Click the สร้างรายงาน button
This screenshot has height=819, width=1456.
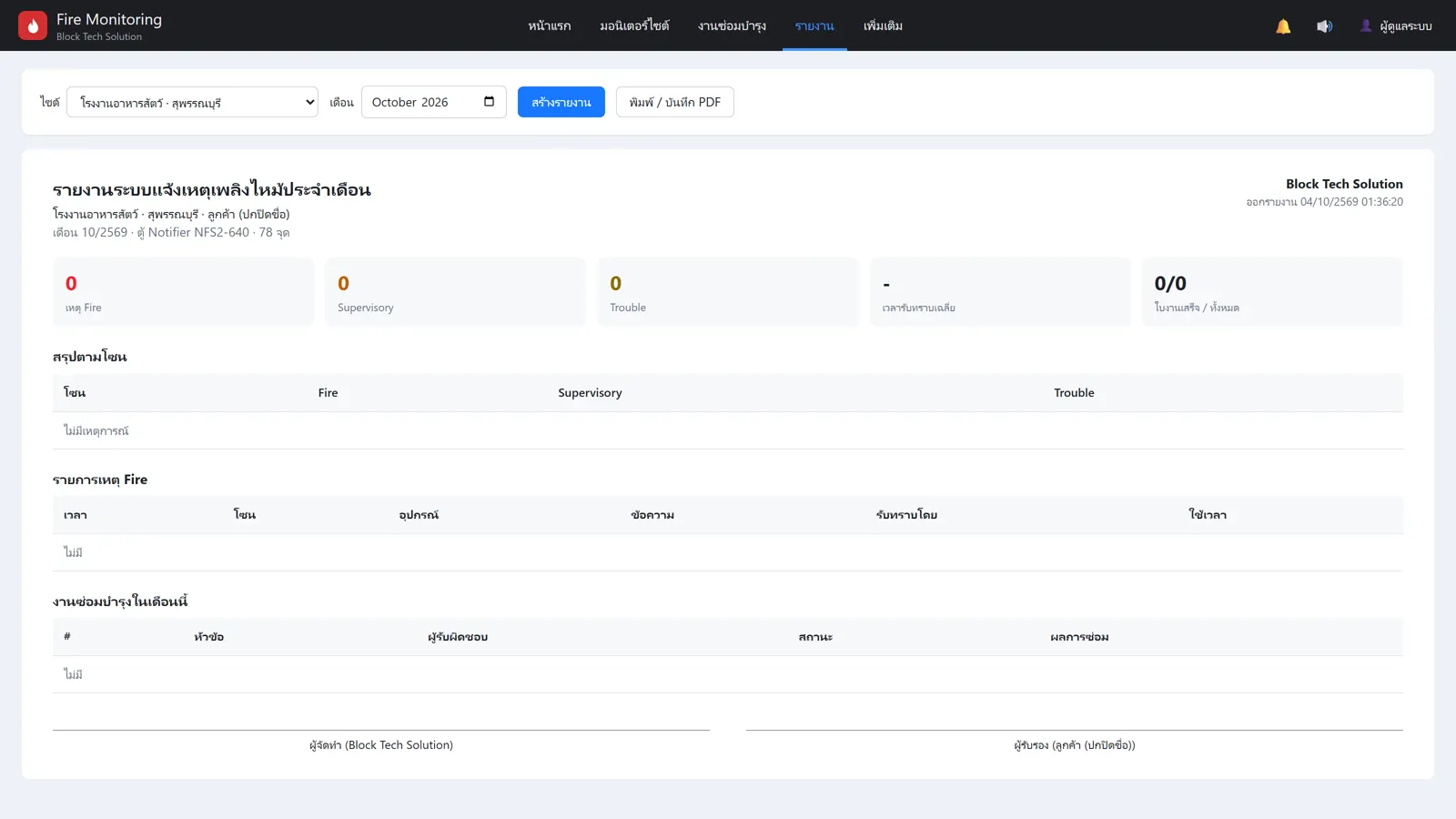point(561,102)
